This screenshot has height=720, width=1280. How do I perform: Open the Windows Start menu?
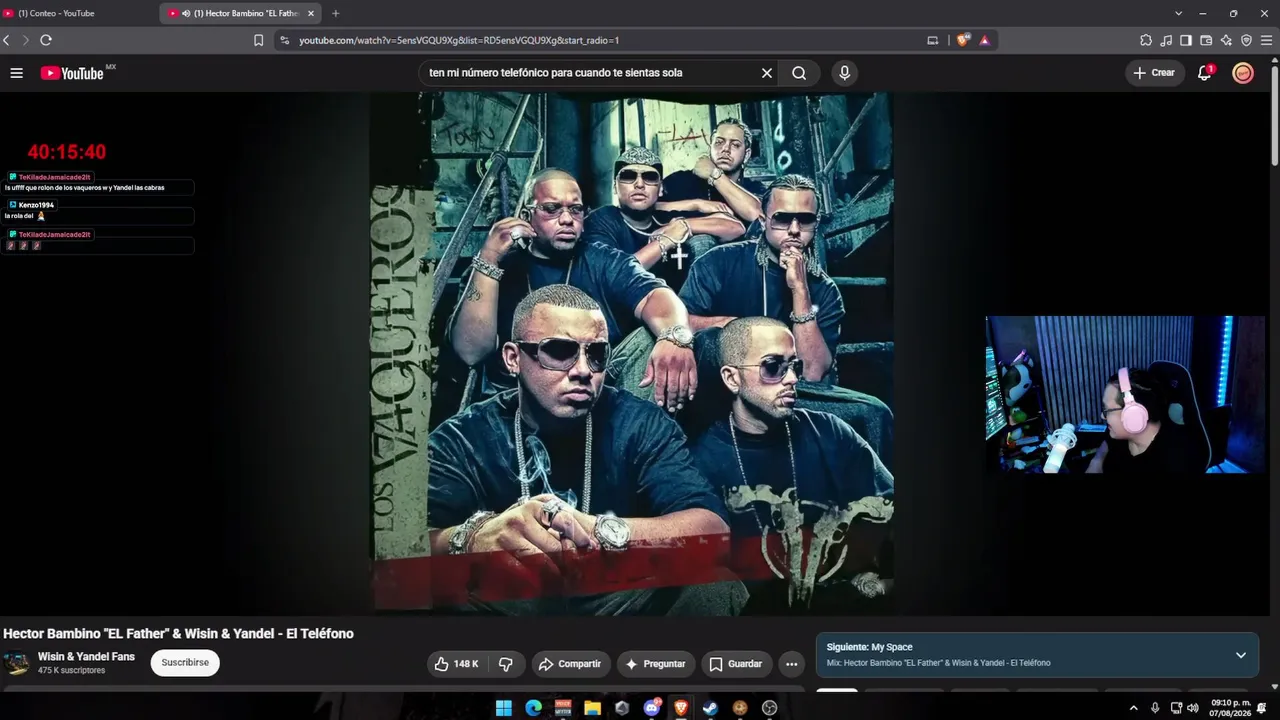coord(504,708)
